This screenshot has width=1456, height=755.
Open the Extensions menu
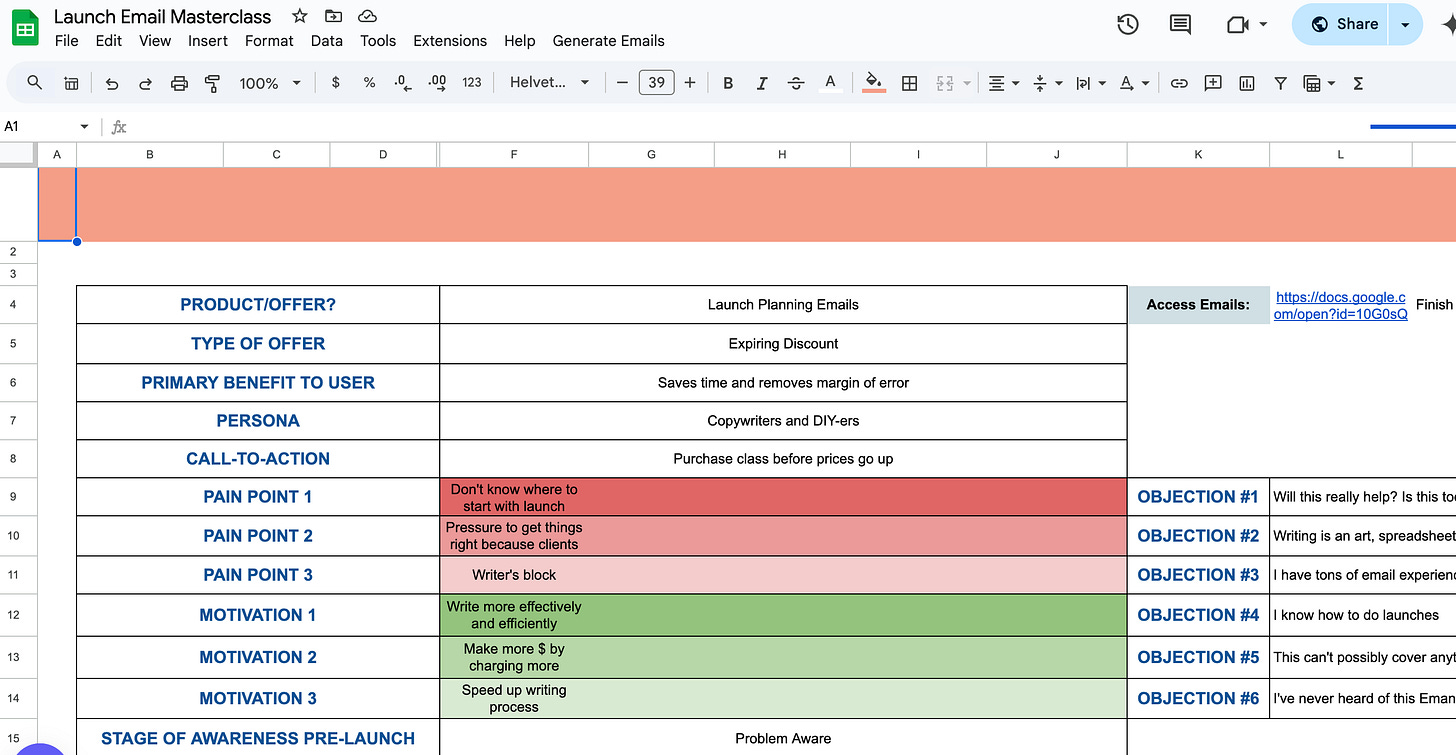tap(450, 41)
